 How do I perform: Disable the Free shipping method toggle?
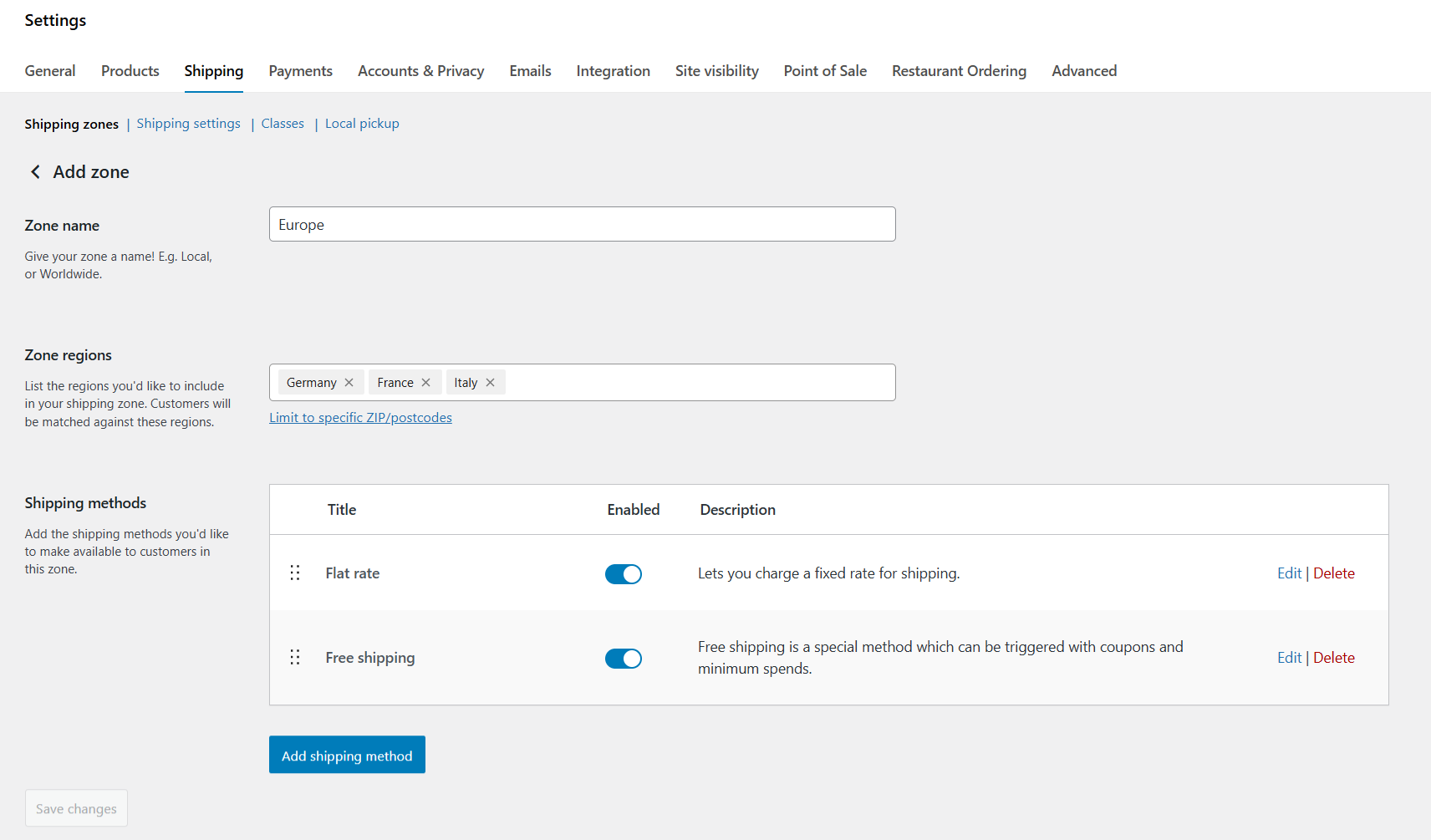click(624, 659)
